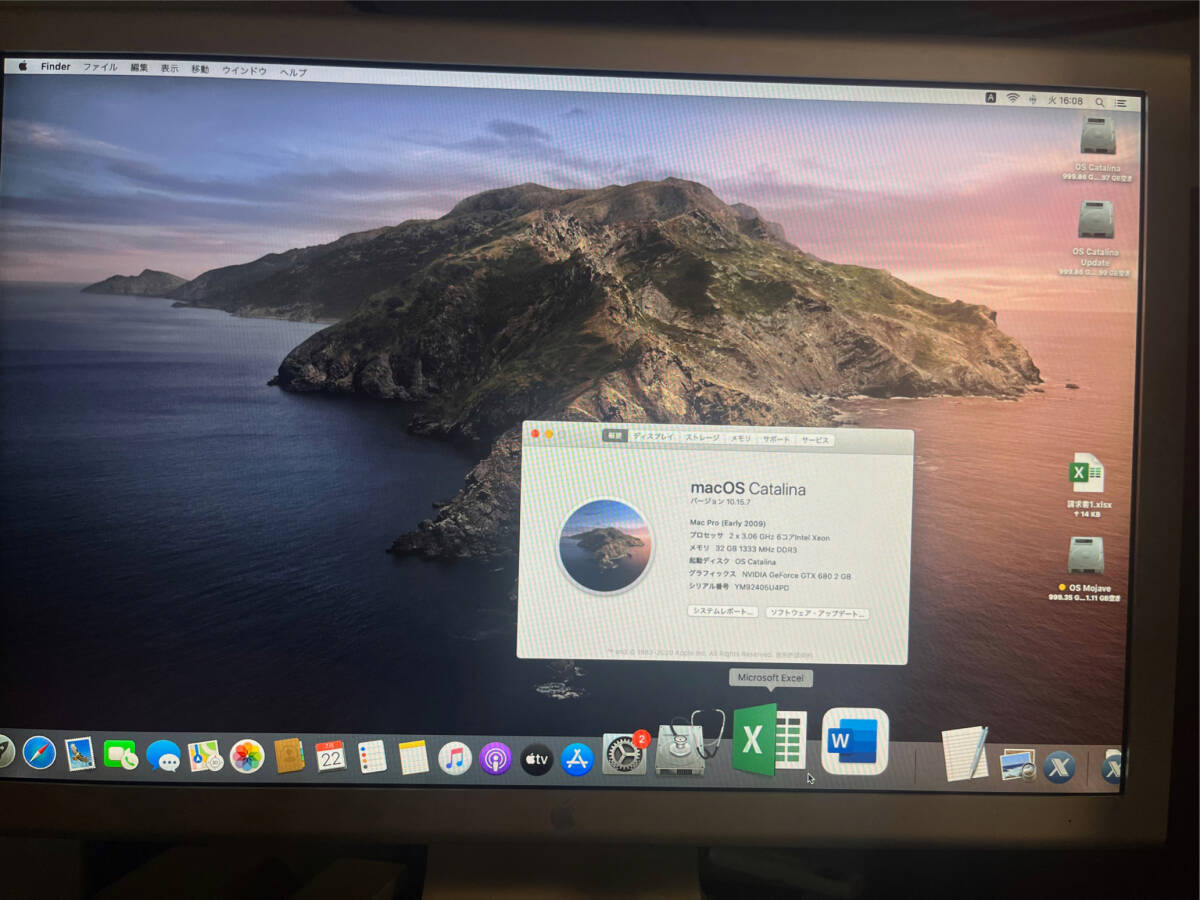Click the システムレポート button
This screenshot has width=1200, height=900.
tap(722, 611)
